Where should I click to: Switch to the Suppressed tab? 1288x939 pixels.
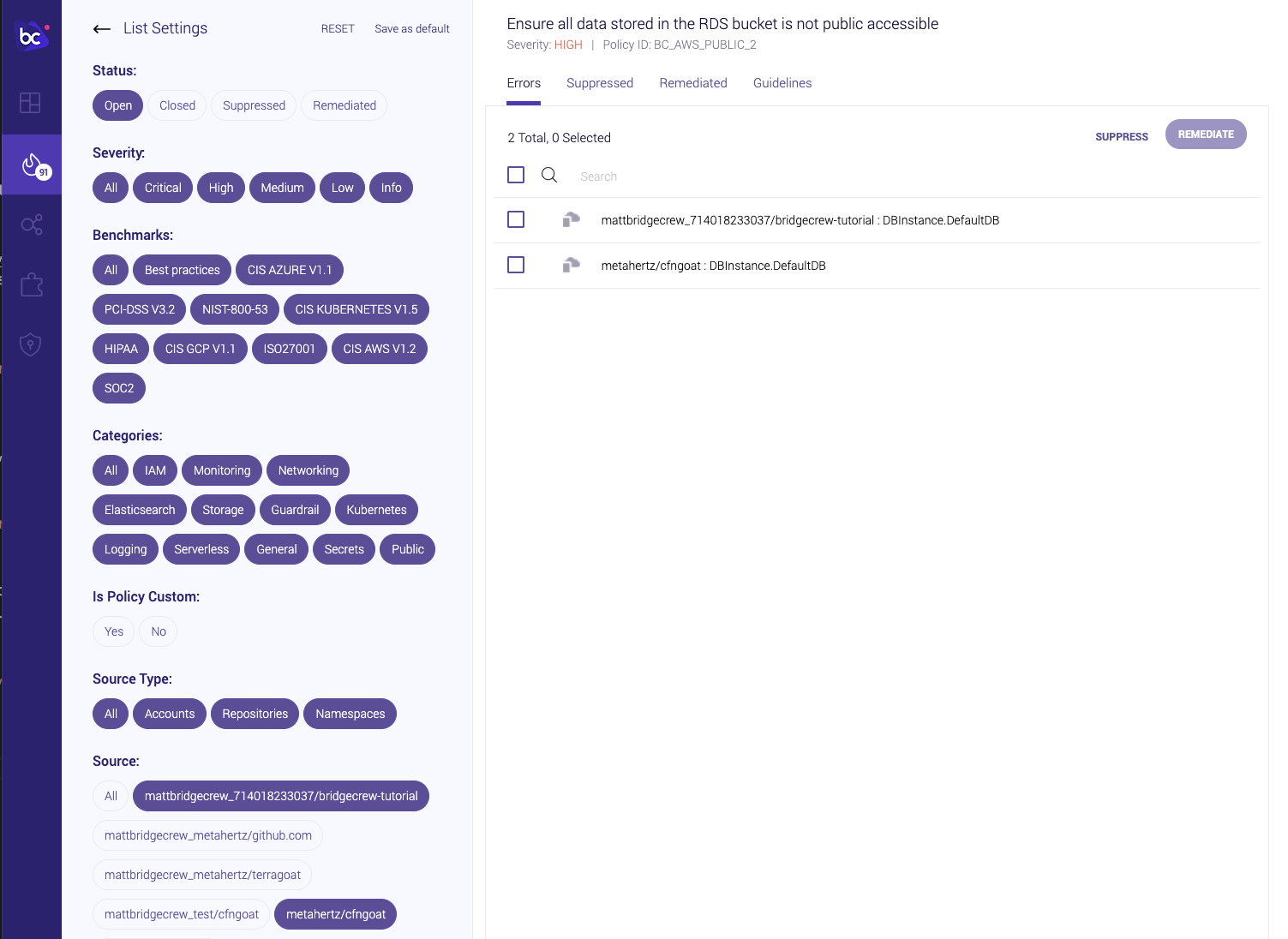[x=600, y=83]
